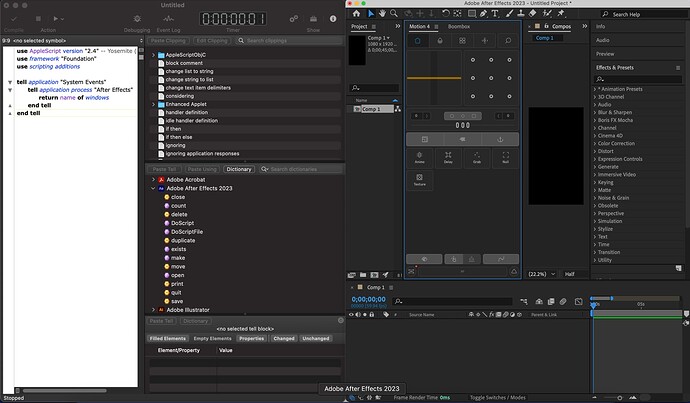
Task: Open the Audio panel
Action: [x=603, y=40]
